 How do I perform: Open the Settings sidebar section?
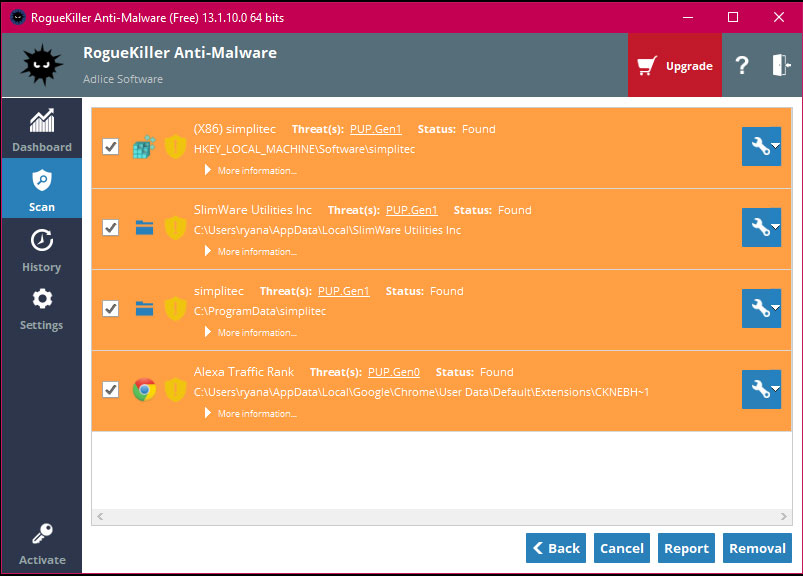(x=41, y=309)
